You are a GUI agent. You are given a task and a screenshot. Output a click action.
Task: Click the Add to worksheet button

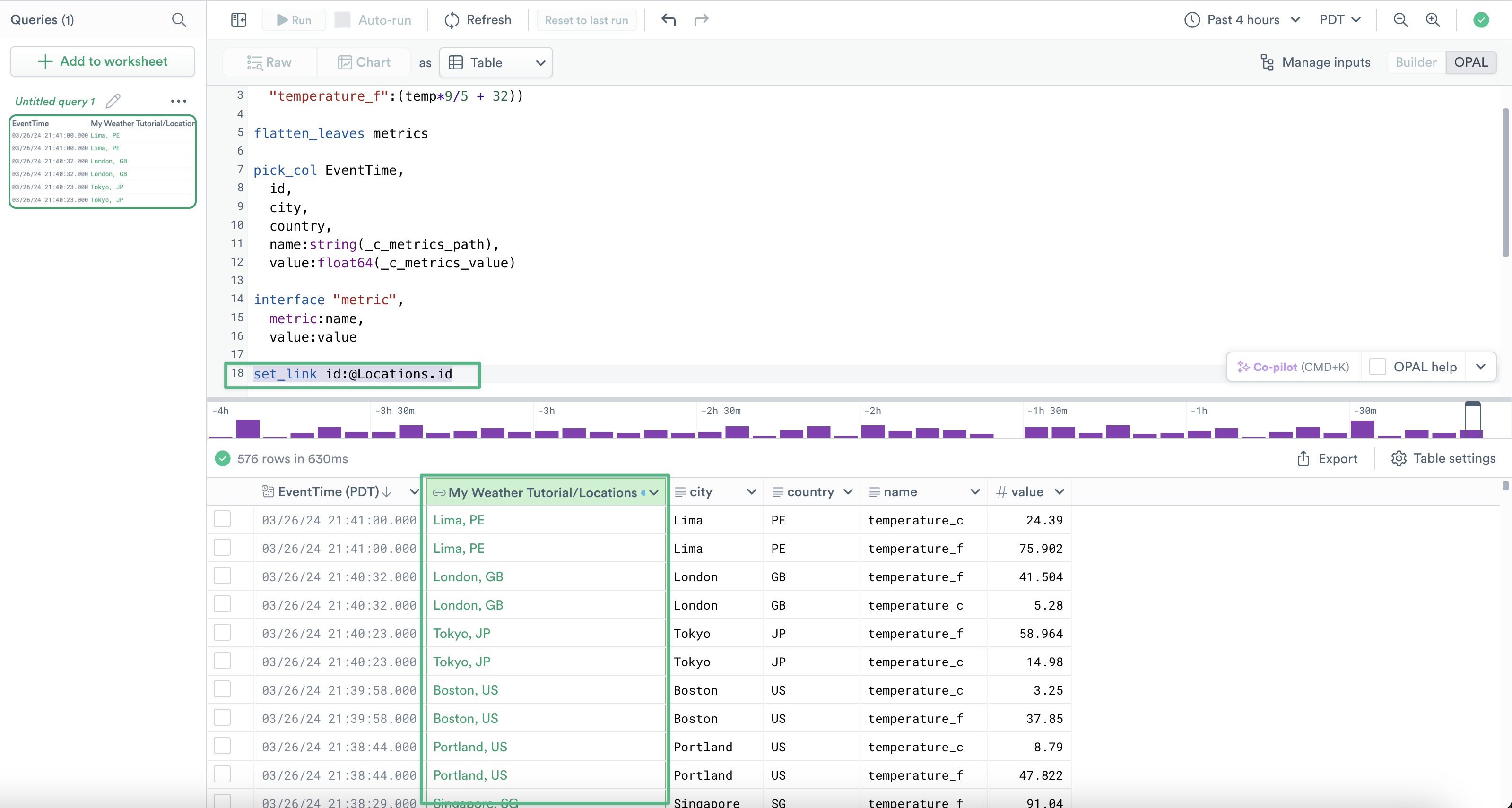pos(103,61)
